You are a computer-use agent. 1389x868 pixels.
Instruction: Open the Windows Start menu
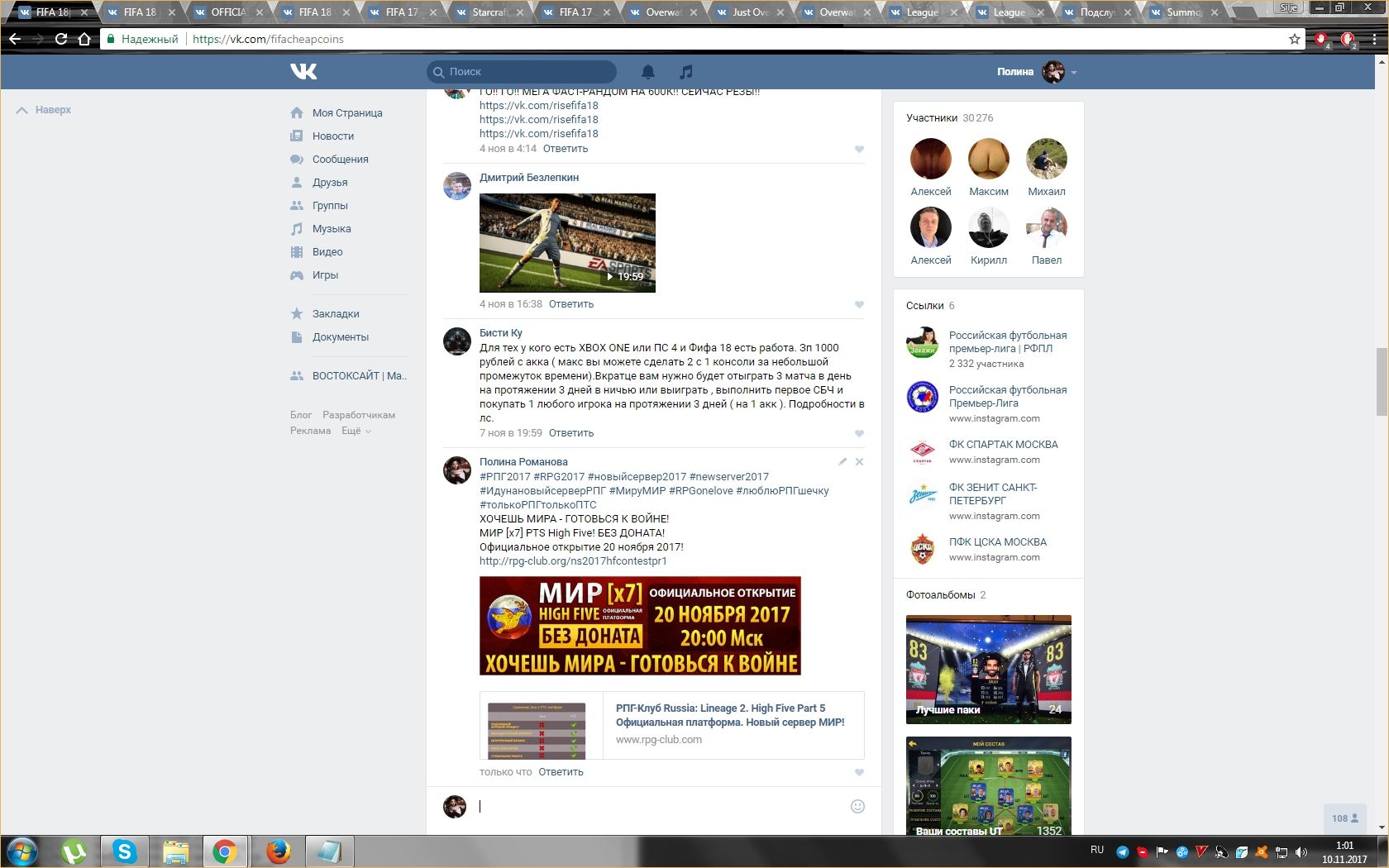click(x=22, y=851)
